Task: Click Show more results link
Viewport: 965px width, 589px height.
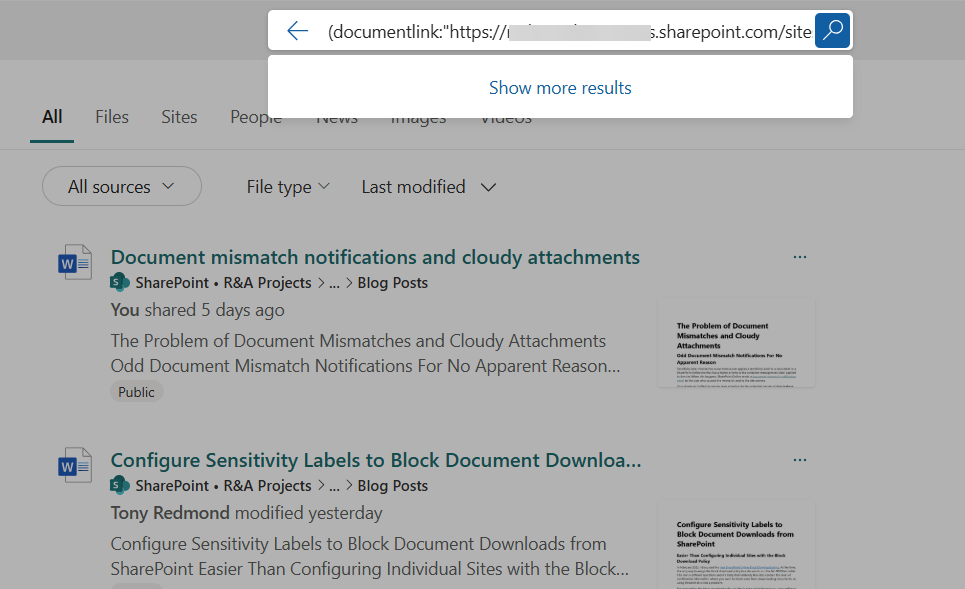Action: [560, 87]
